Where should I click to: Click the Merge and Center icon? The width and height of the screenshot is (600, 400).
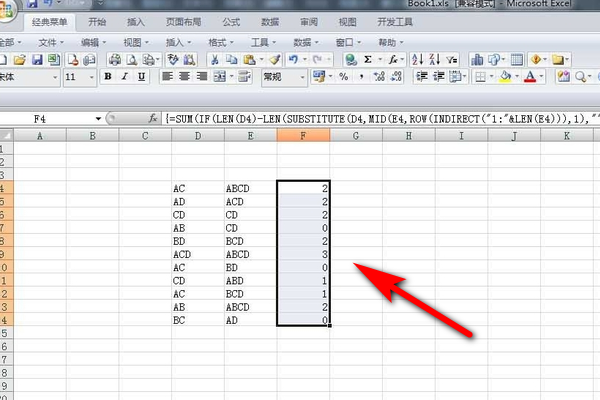click(220, 77)
